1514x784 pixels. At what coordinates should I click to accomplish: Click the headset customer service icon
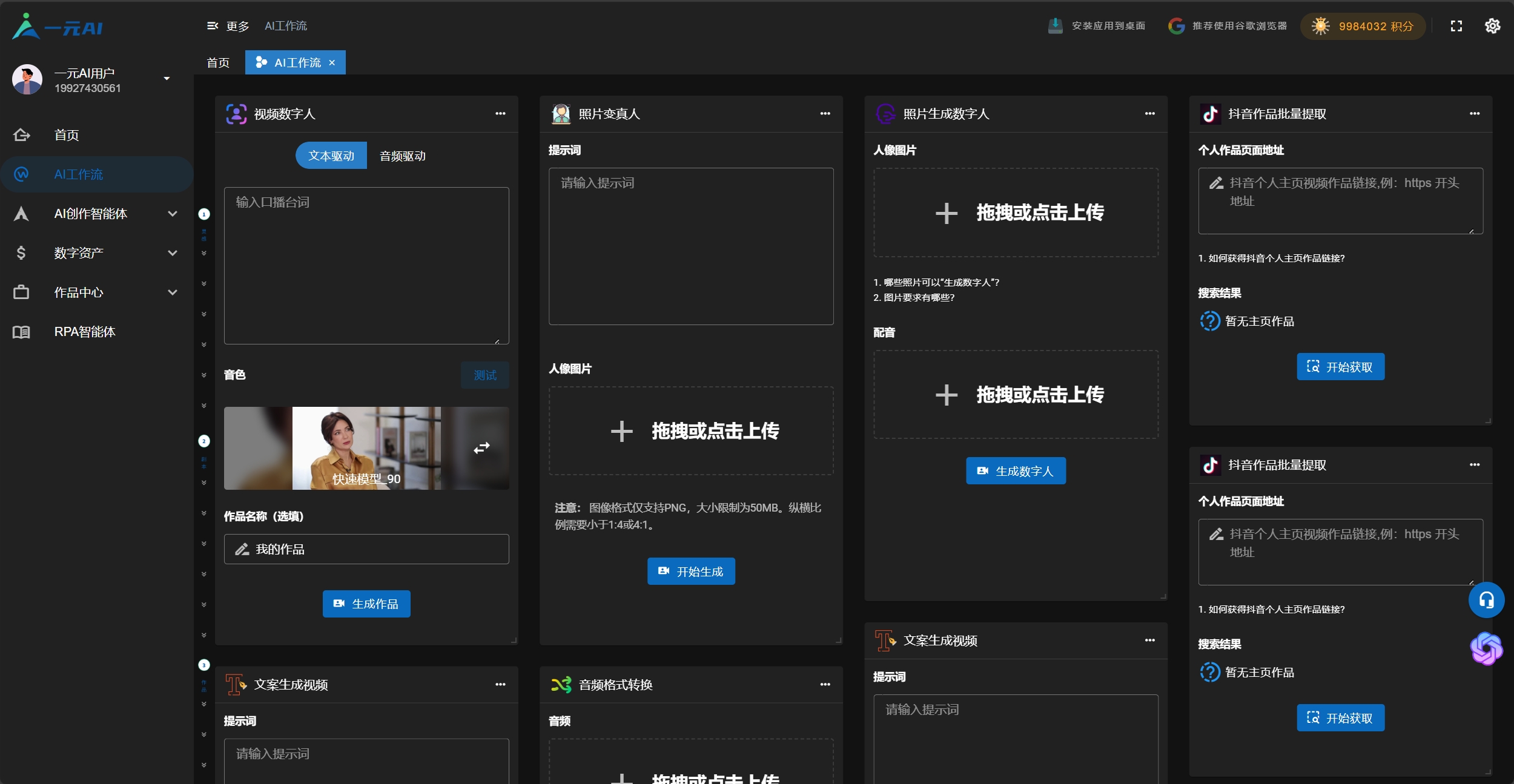tap(1486, 600)
